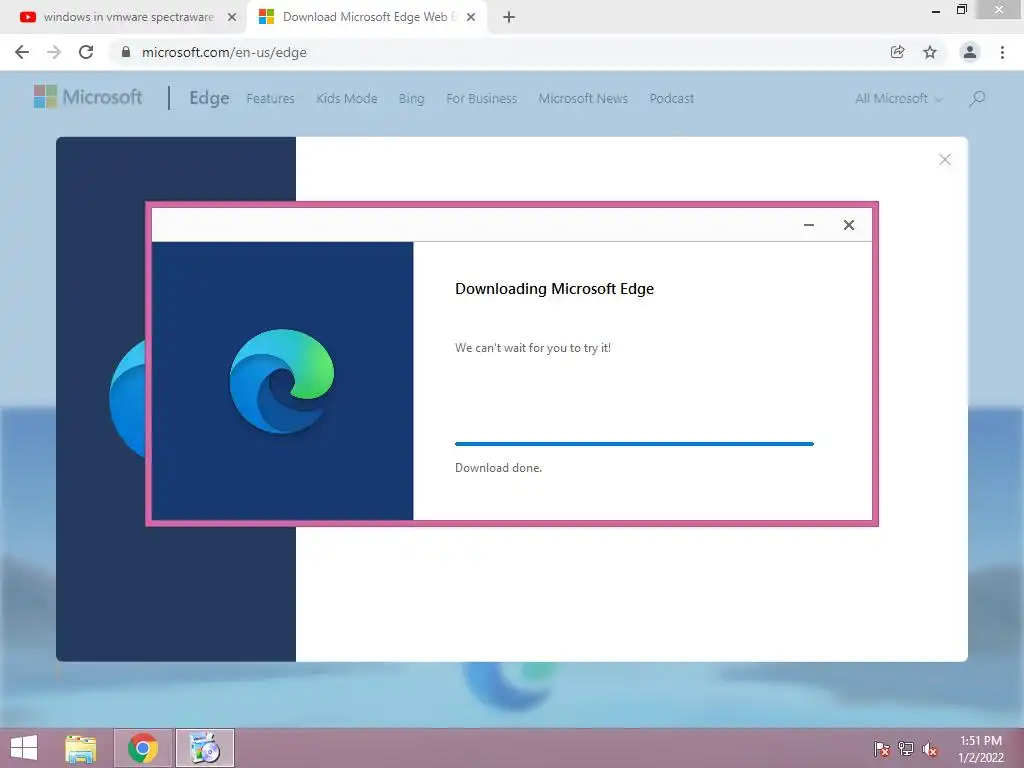Reload the Microsoft Edge download page
This screenshot has height=768, width=1024.
86,52
